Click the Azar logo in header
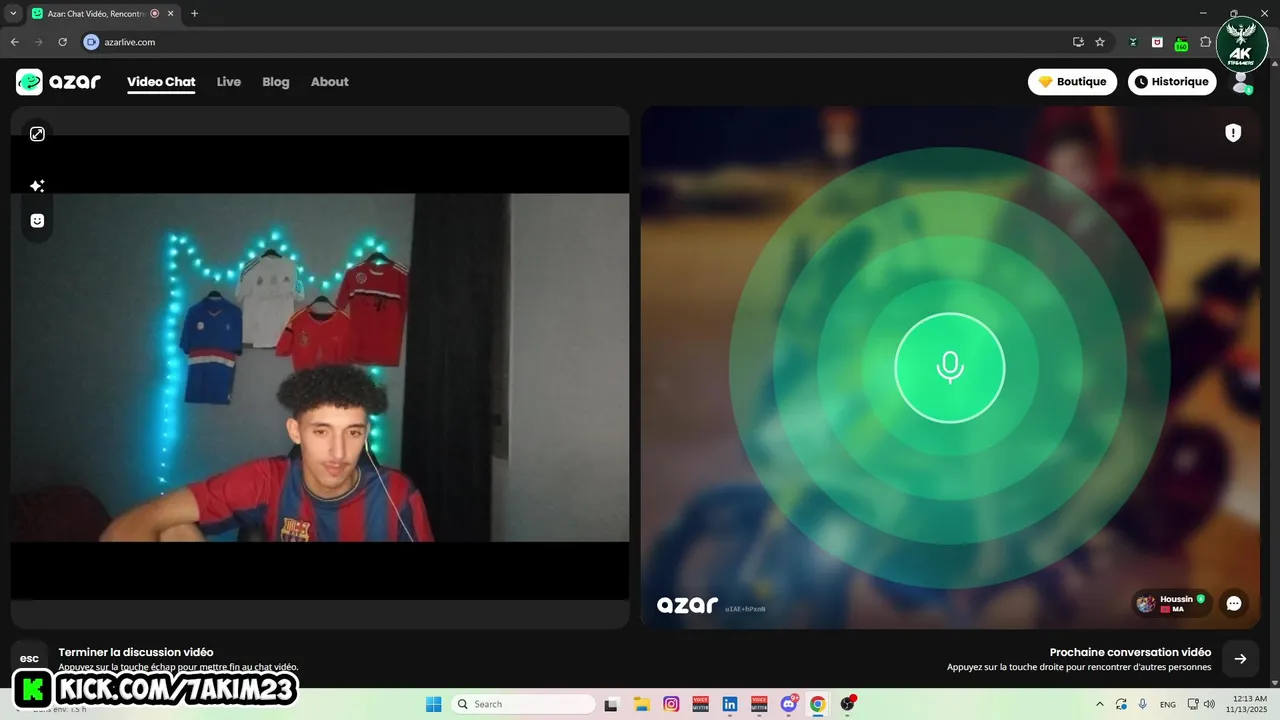The width and height of the screenshot is (1280, 720). coord(58,82)
